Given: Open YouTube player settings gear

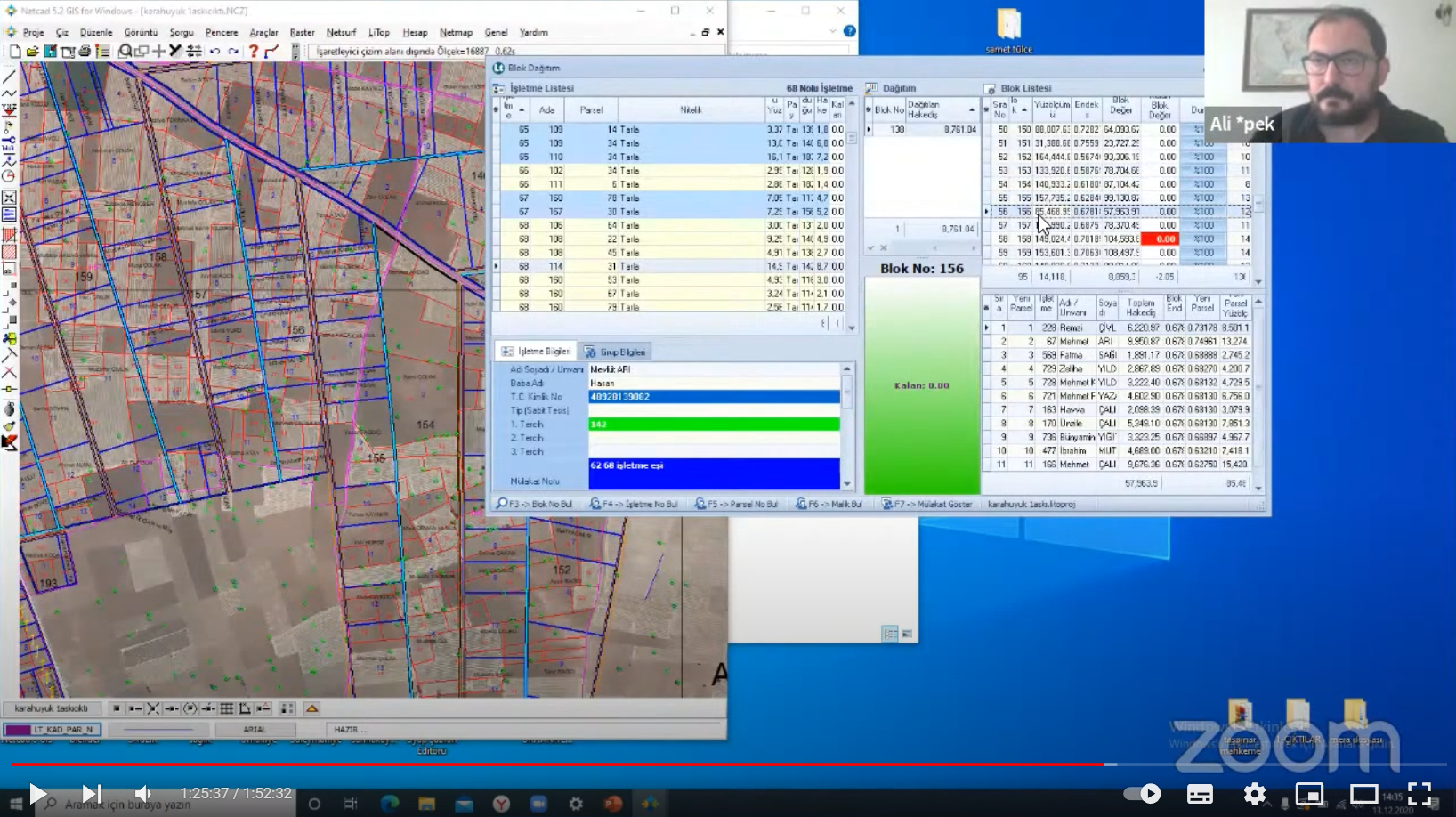Looking at the screenshot, I should click(1255, 793).
